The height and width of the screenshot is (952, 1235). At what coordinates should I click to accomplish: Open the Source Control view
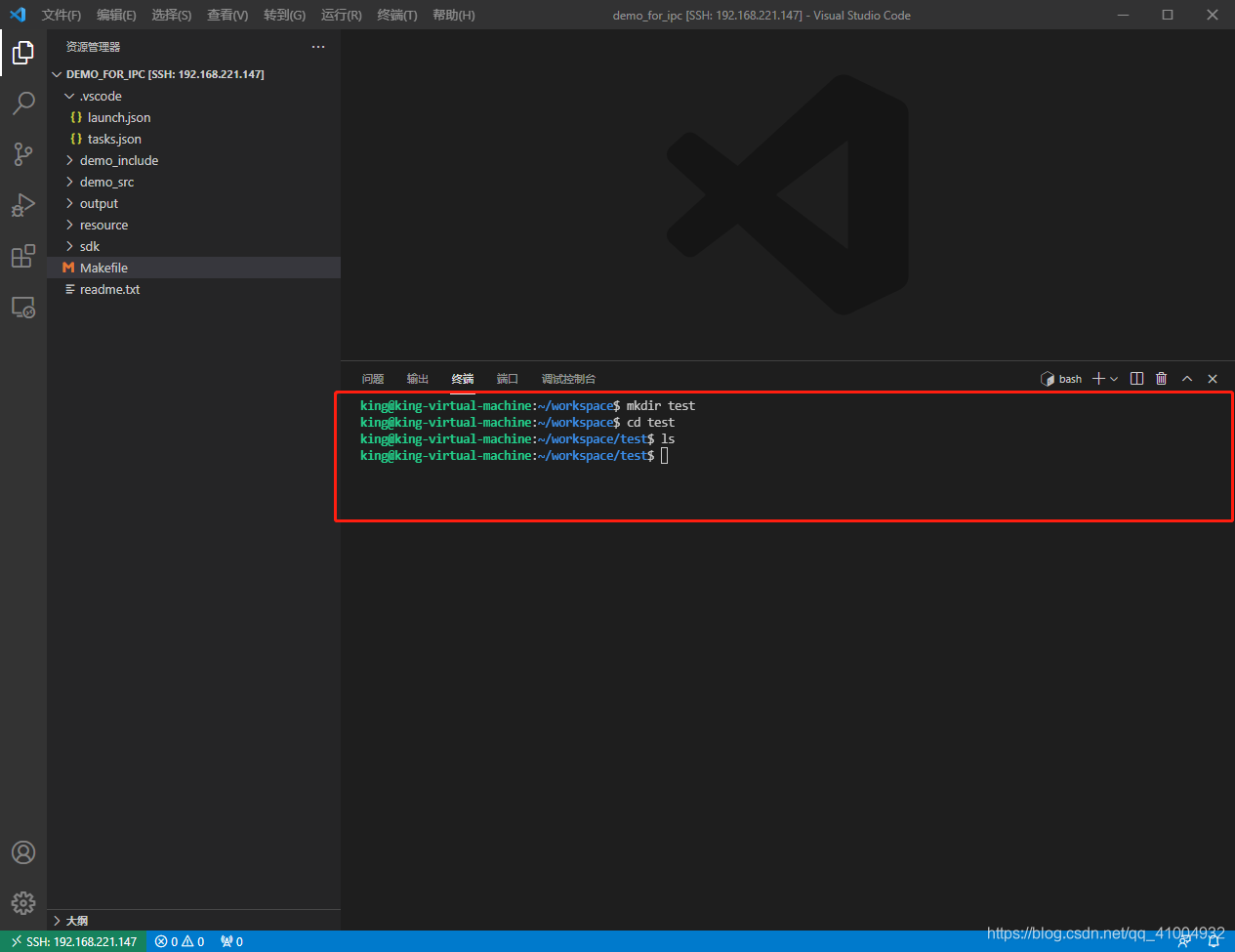(x=23, y=154)
